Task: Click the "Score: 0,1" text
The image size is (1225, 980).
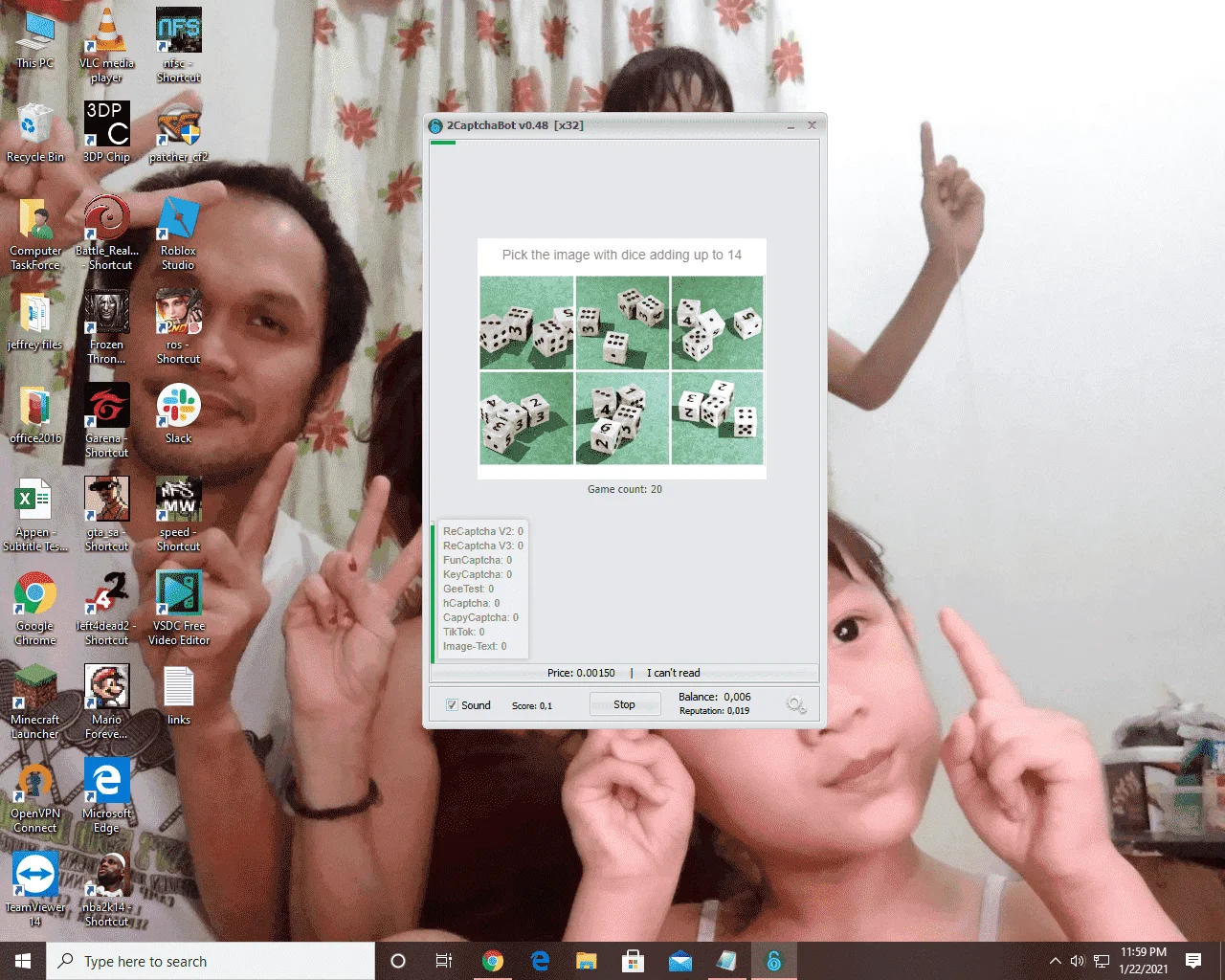Action: point(532,706)
